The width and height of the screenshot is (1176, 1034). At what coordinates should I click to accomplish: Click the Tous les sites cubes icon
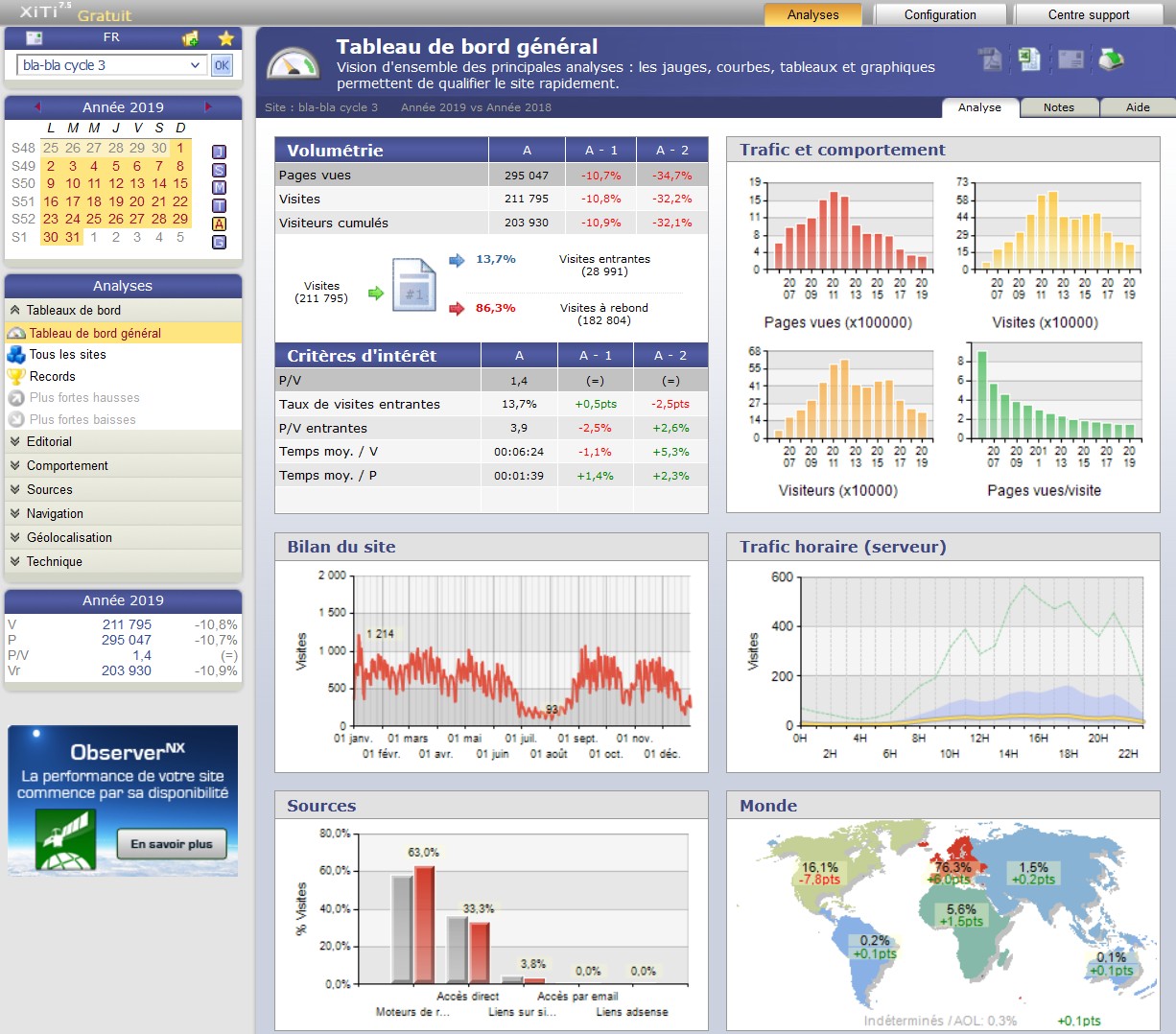(16, 354)
